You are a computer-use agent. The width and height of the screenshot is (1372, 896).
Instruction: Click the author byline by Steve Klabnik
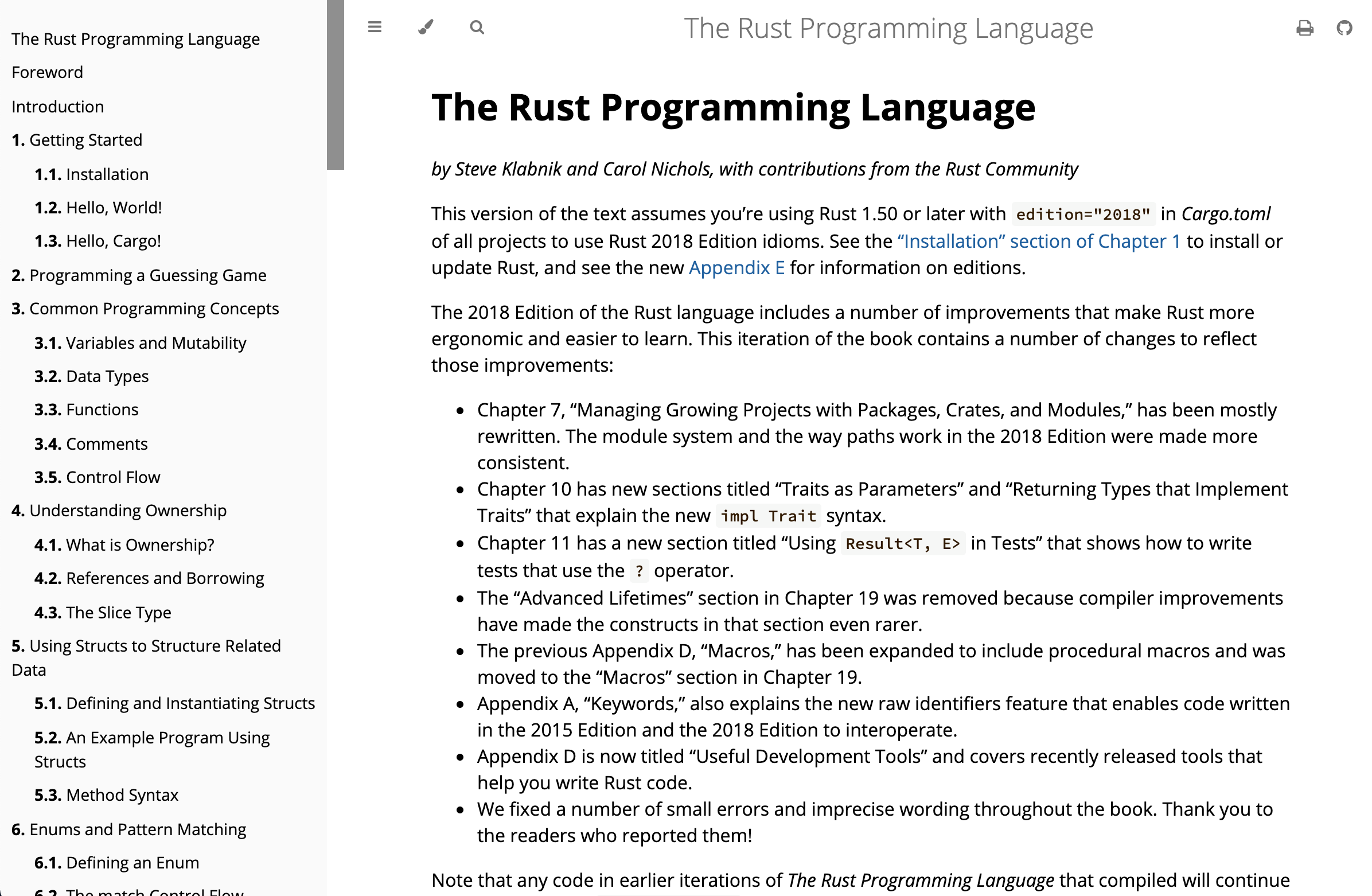(754, 169)
